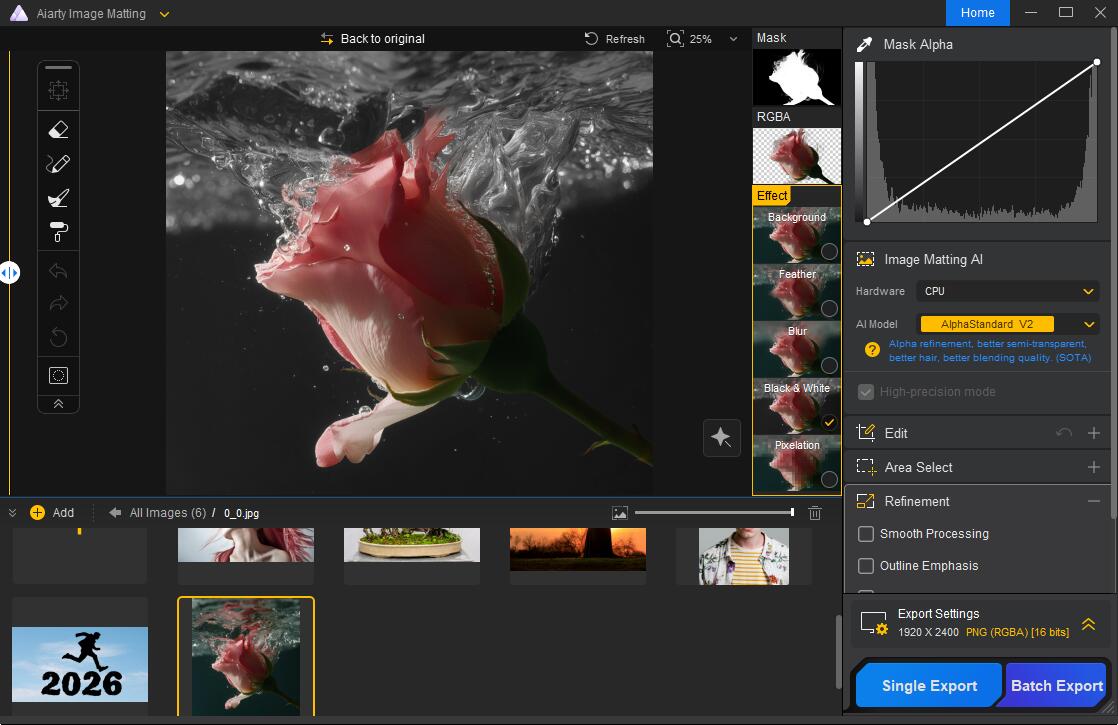Choose the paint brush tool
This screenshot has height=725, width=1118.
click(58, 198)
